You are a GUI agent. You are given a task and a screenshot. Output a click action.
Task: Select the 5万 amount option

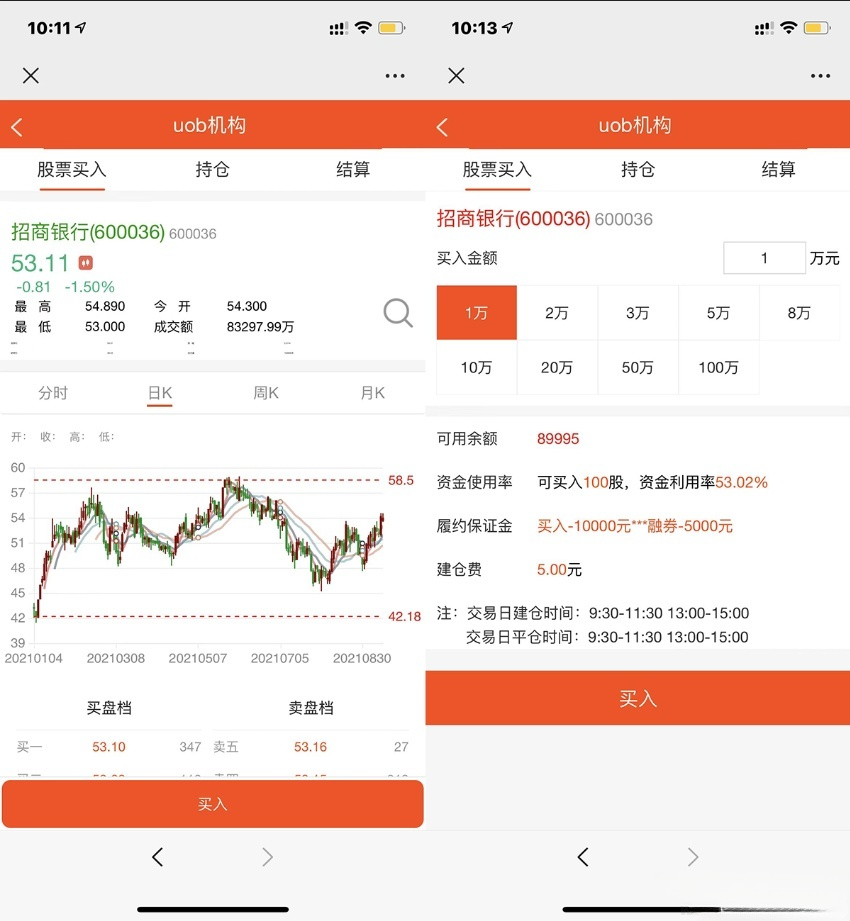(718, 312)
